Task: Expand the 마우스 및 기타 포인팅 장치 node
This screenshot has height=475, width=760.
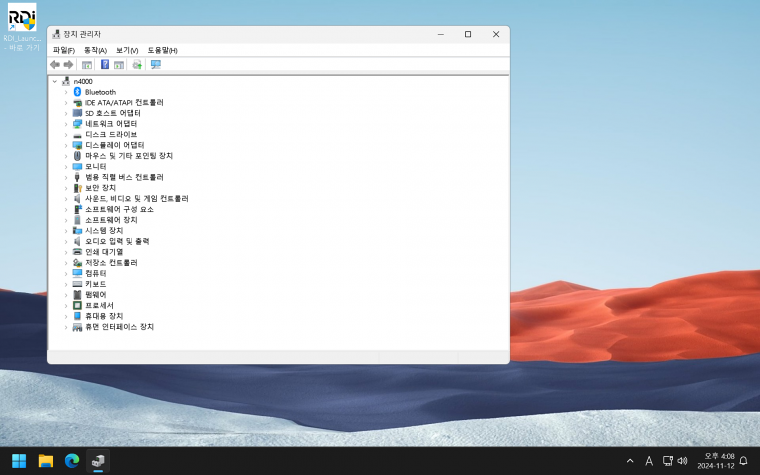Action: click(66, 156)
